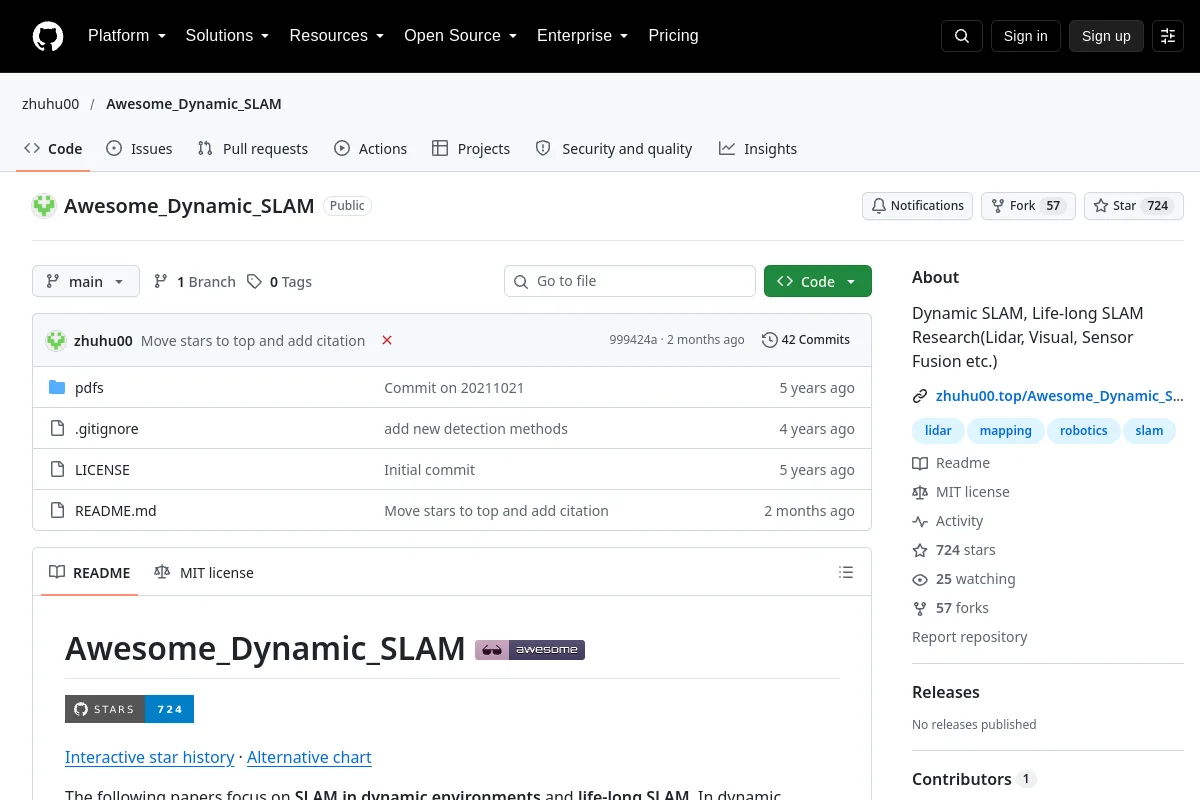Select the slam topic tag
The width and height of the screenshot is (1200, 800).
coord(1150,431)
